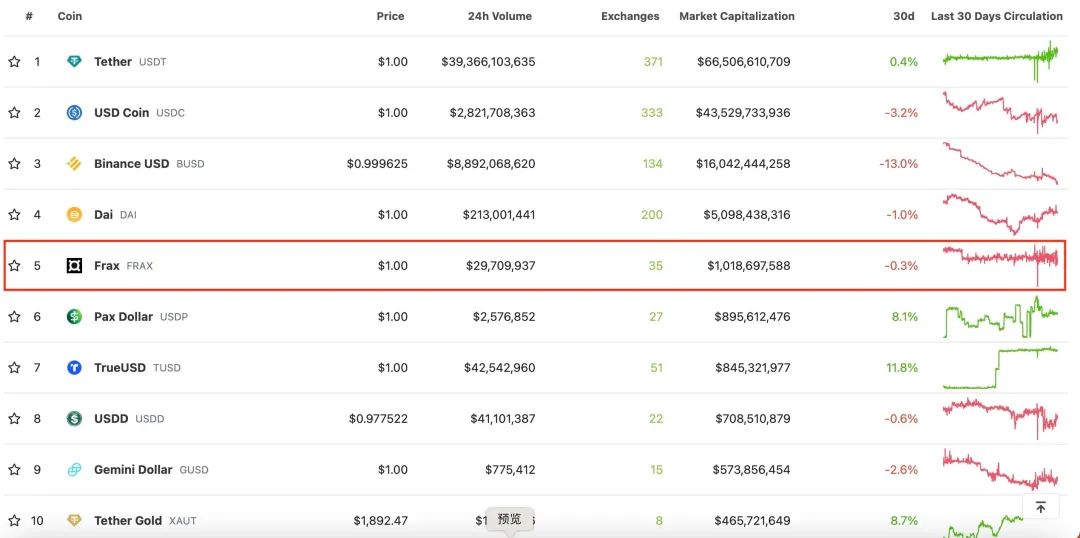Screen dimensions: 1080x538
Task: Sort by the # rank column header
Action: (29, 16)
